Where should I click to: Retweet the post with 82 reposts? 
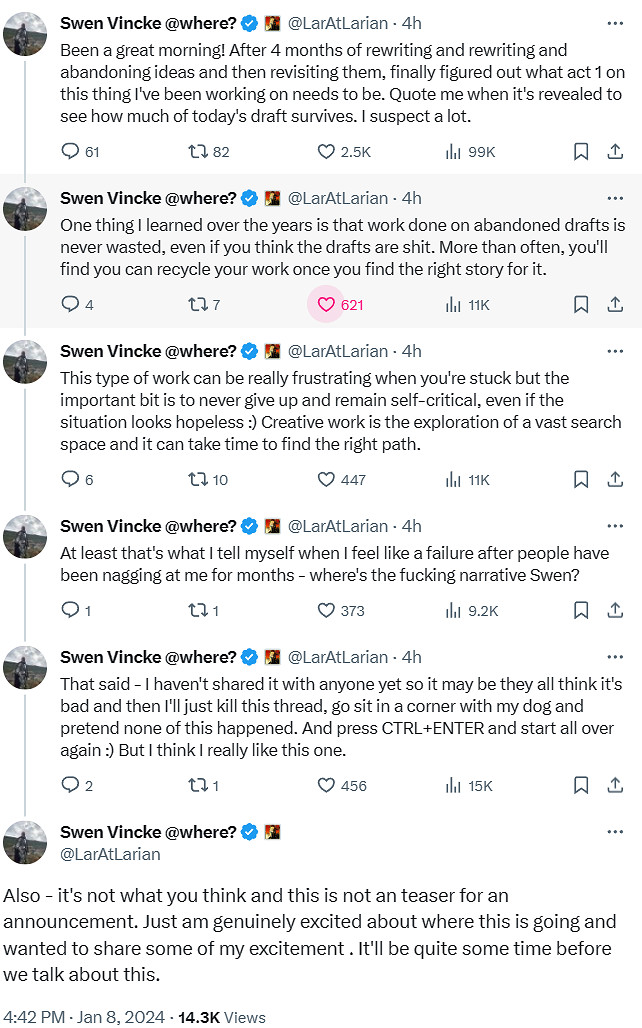(198, 152)
